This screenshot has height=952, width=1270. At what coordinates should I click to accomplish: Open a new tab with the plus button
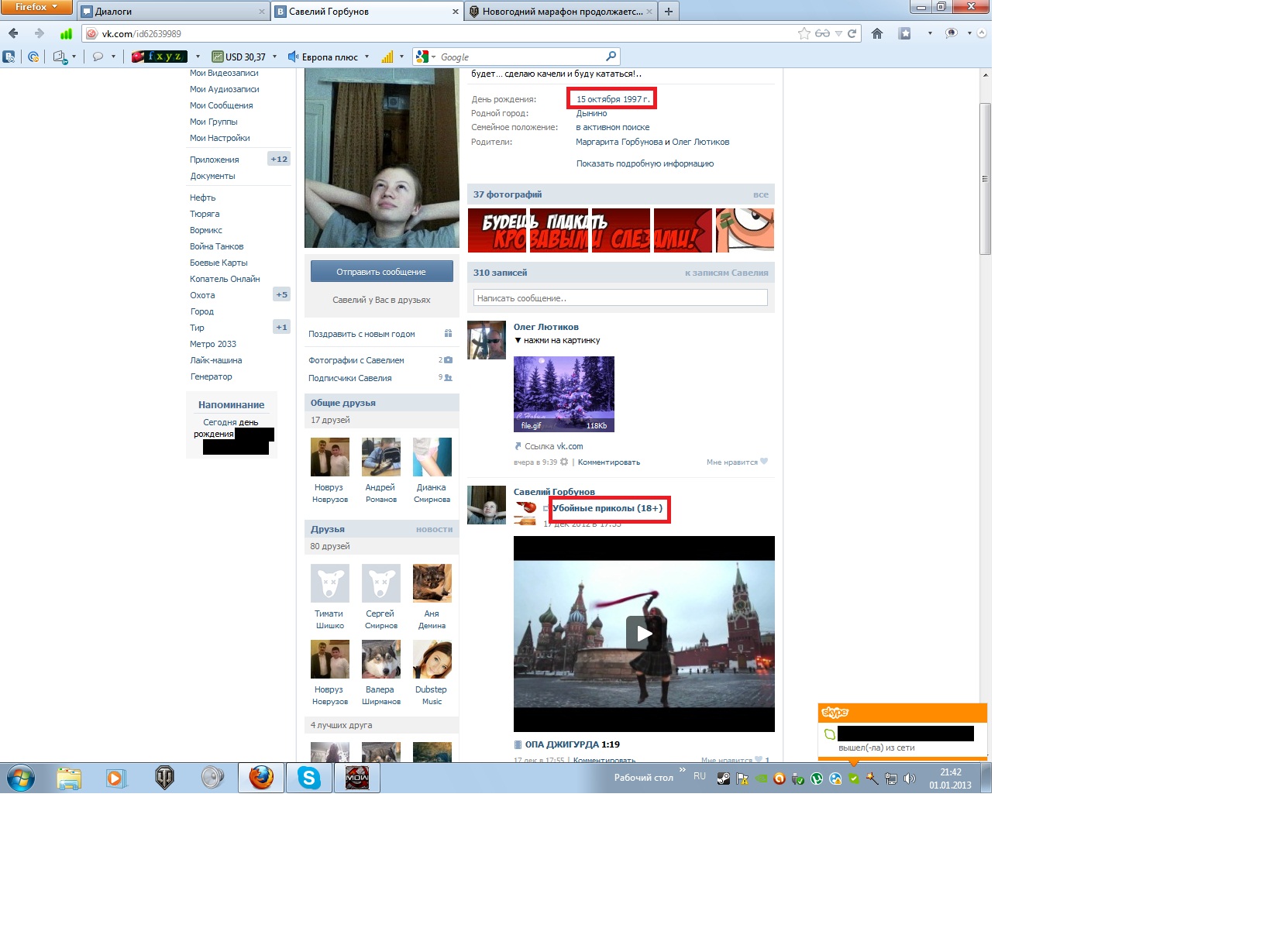coord(668,12)
